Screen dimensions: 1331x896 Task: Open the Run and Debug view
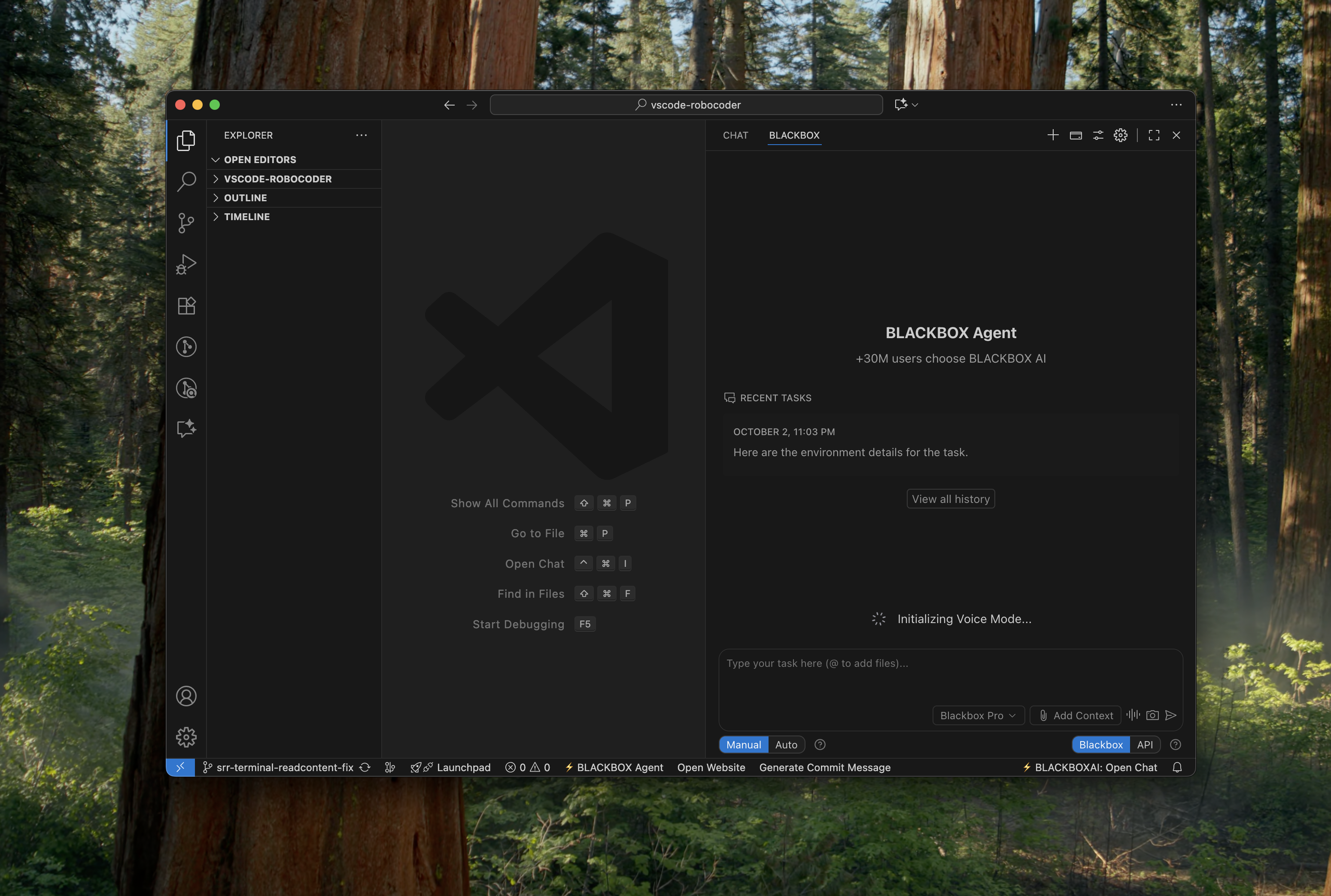(186, 264)
